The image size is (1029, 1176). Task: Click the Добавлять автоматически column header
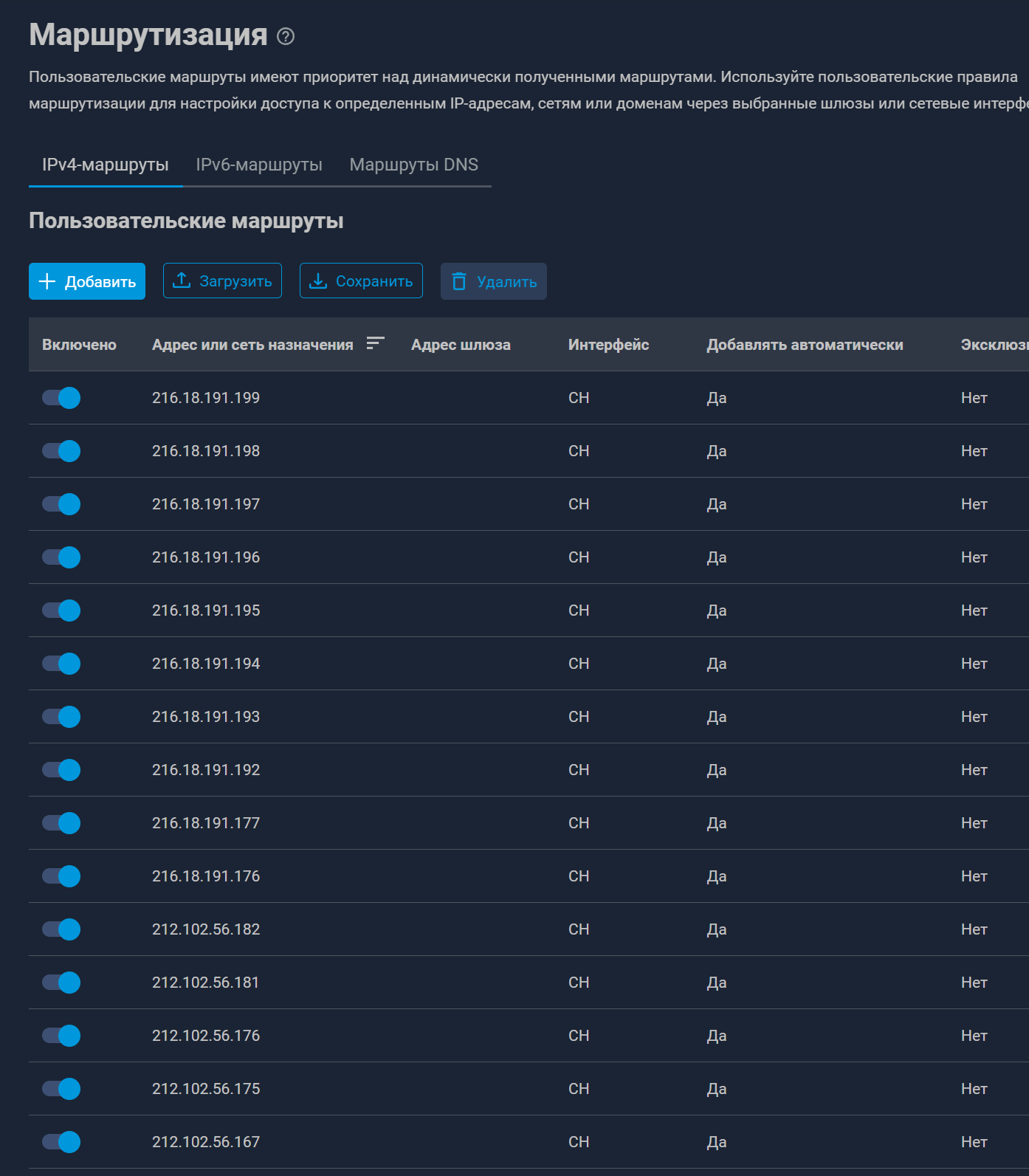pos(805,345)
